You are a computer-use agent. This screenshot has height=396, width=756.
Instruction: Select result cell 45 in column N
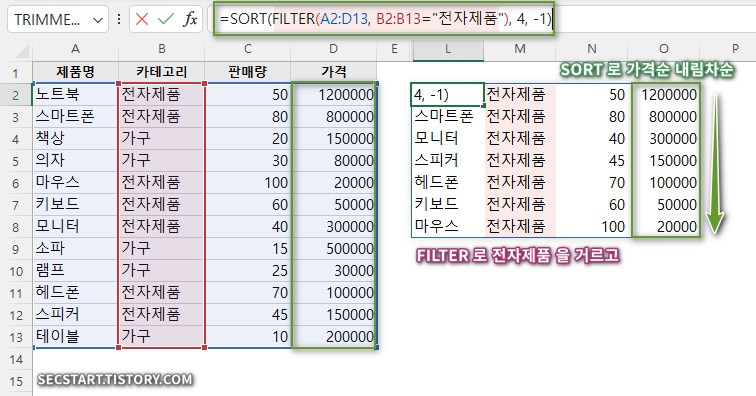[592, 161]
